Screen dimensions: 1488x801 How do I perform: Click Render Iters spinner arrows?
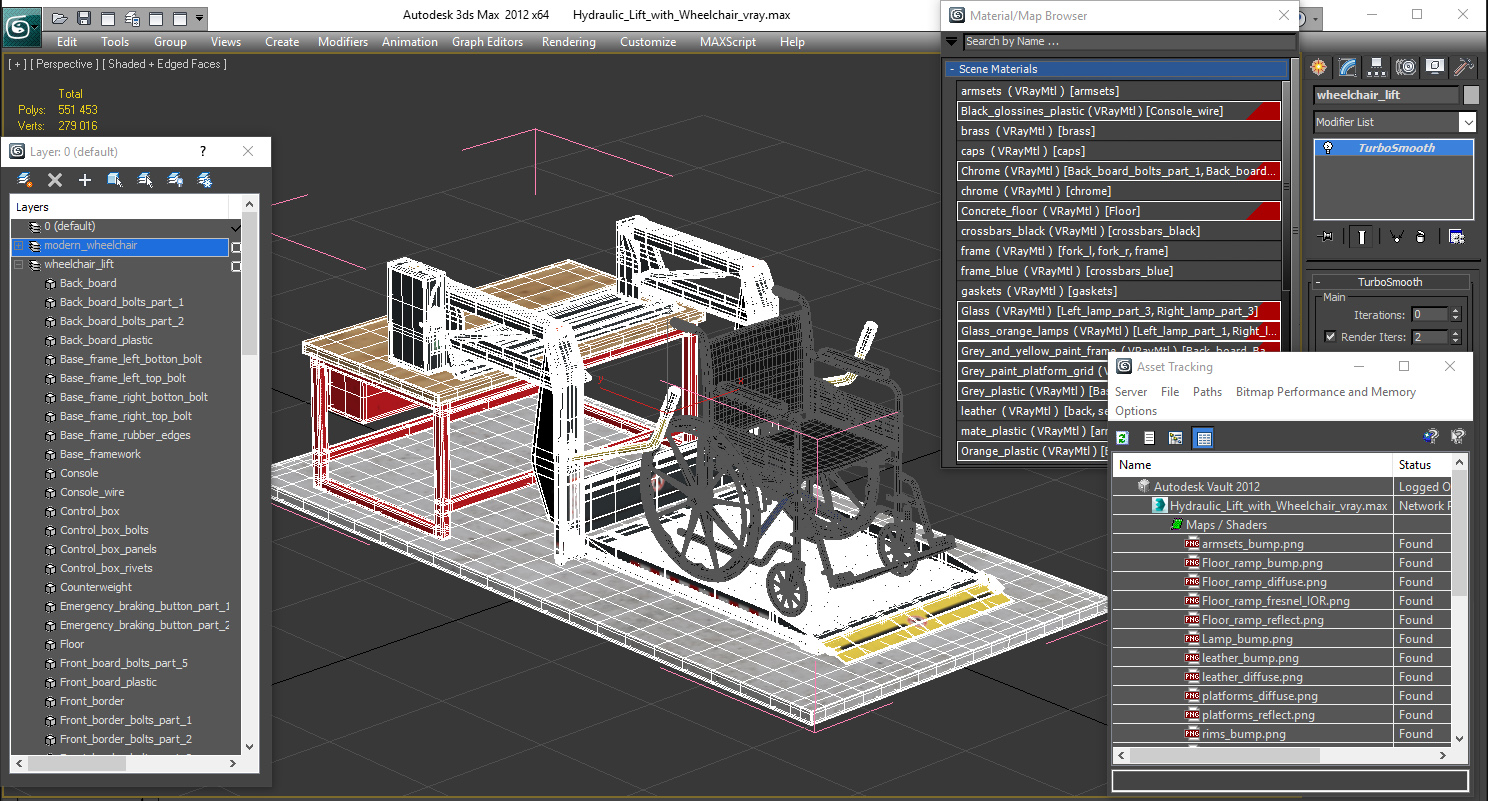click(1455, 337)
